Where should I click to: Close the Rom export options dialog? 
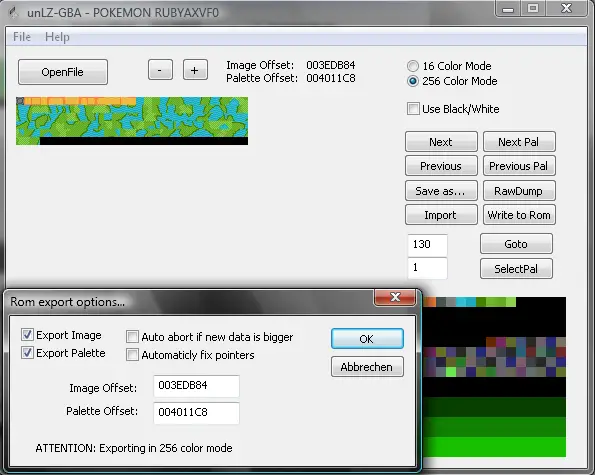click(x=395, y=297)
